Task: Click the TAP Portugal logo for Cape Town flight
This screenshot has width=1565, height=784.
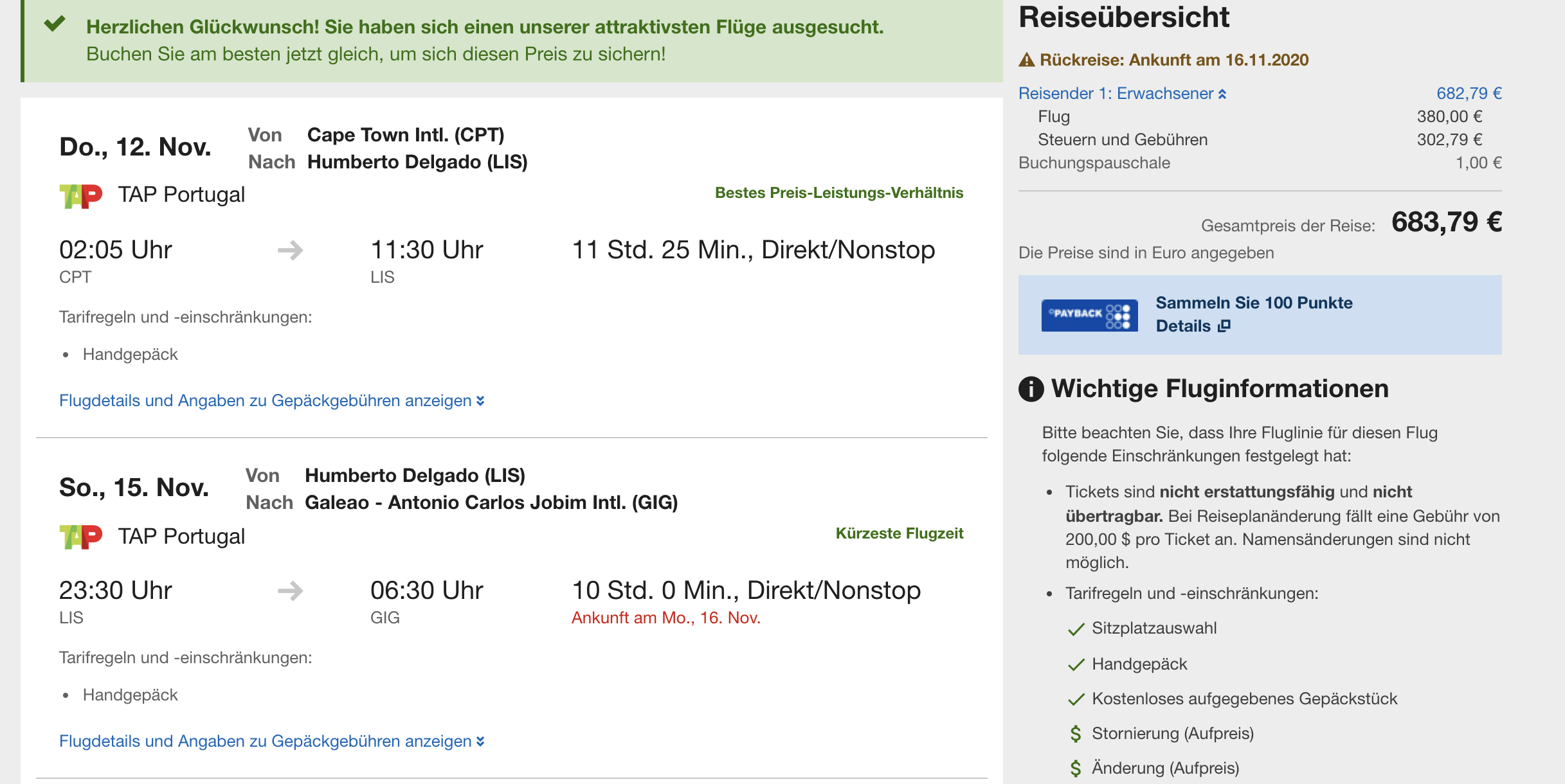Action: pos(81,195)
